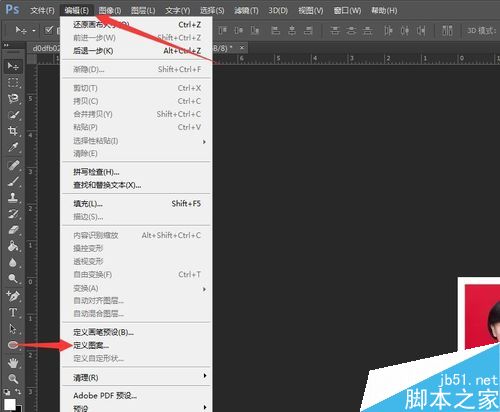Select the Horizontal Type tool
The height and width of the screenshot is (412, 500).
13,313
